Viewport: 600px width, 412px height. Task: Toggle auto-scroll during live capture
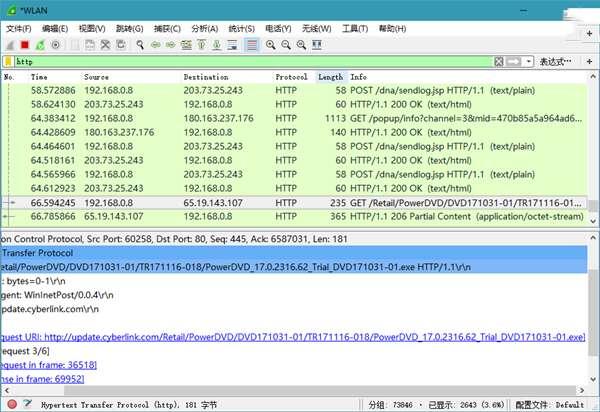click(x=233, y=45)
